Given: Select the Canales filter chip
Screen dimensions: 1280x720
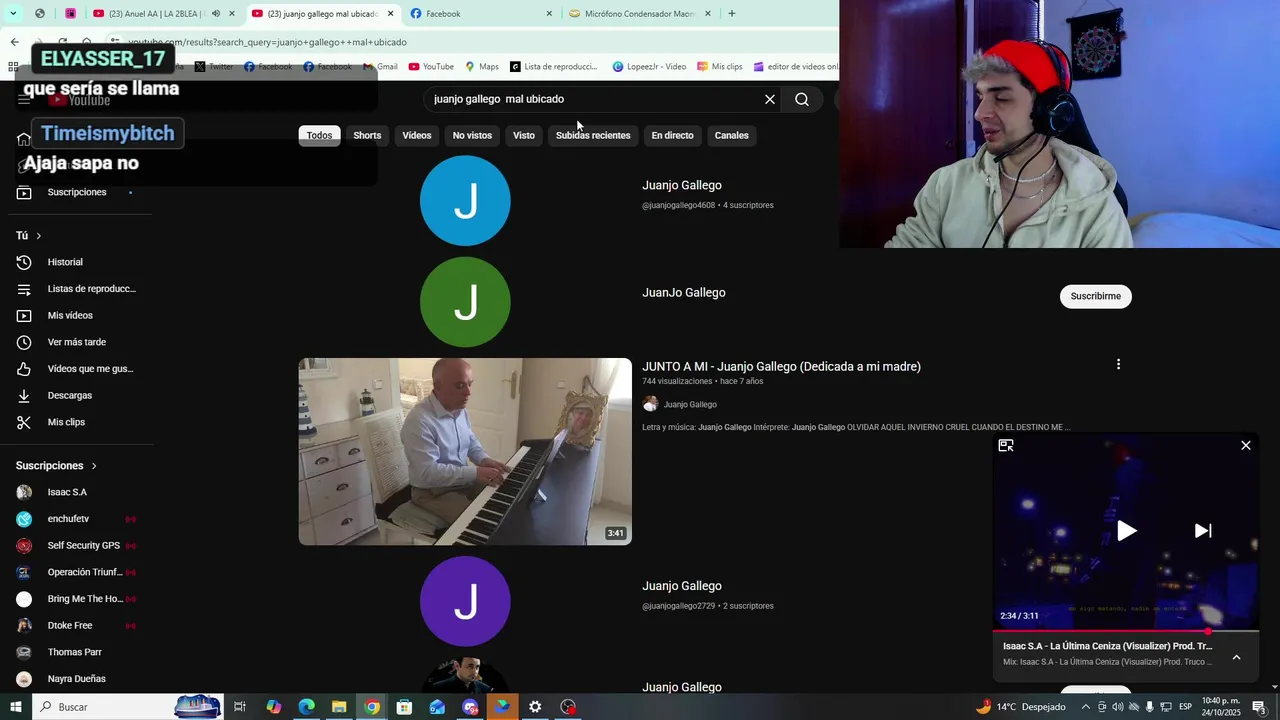Looking at the screenshot, I should click(731, 135).
